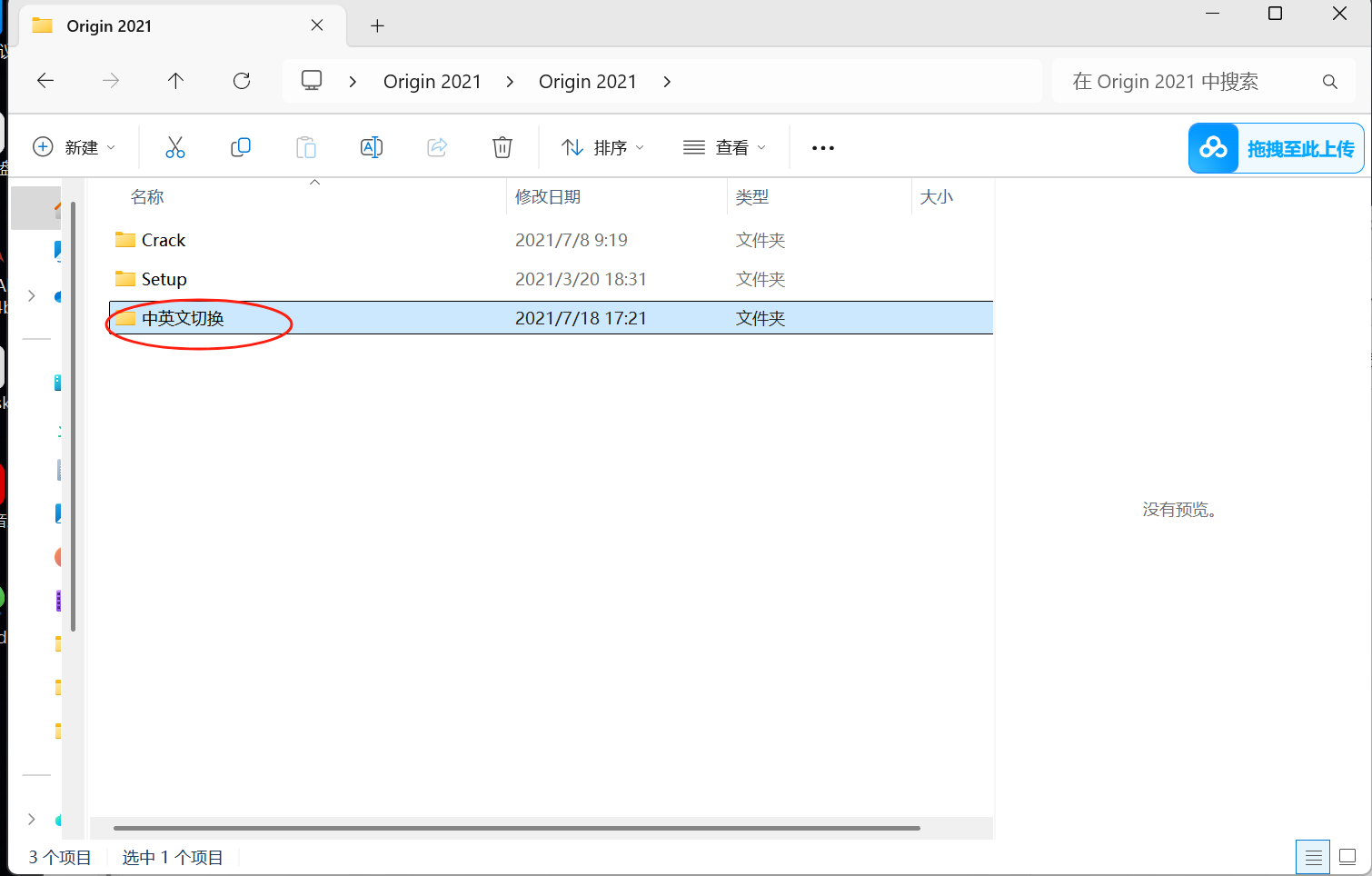Add a new File Explorer tab
The height and width of the screenshot is (876, 1372).
[x=378, y=26]
